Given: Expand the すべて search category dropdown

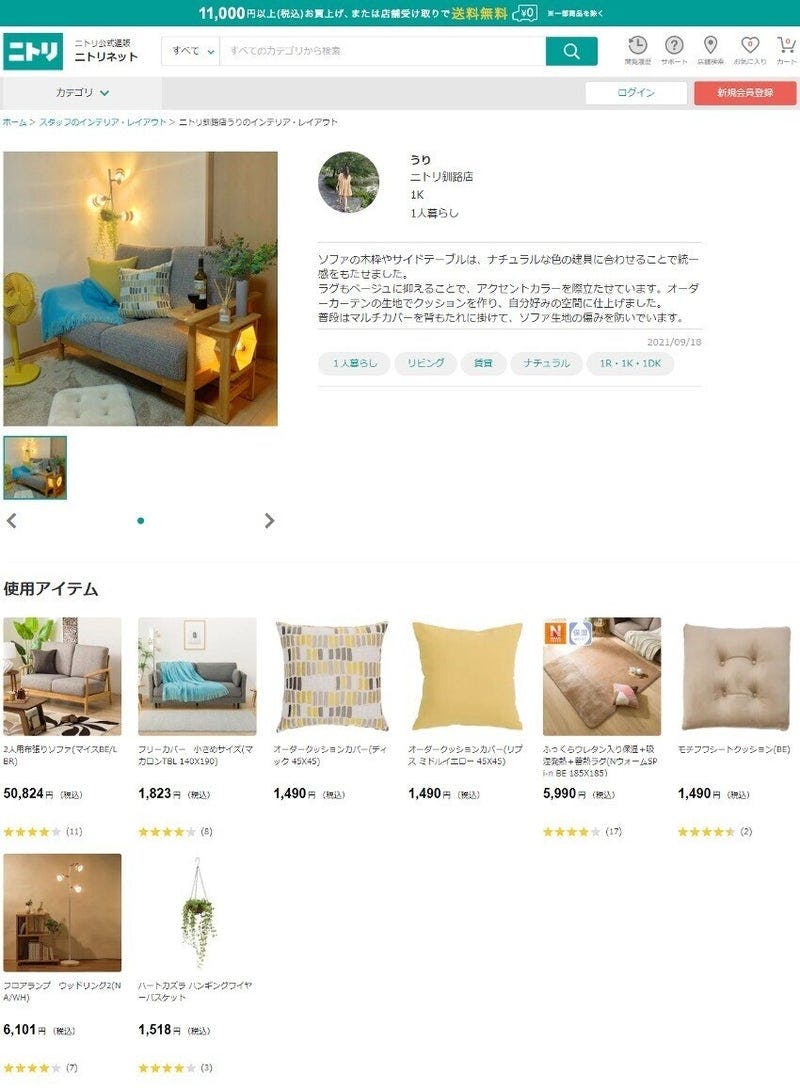Looking at the screenshot, I should coord(191,51).
